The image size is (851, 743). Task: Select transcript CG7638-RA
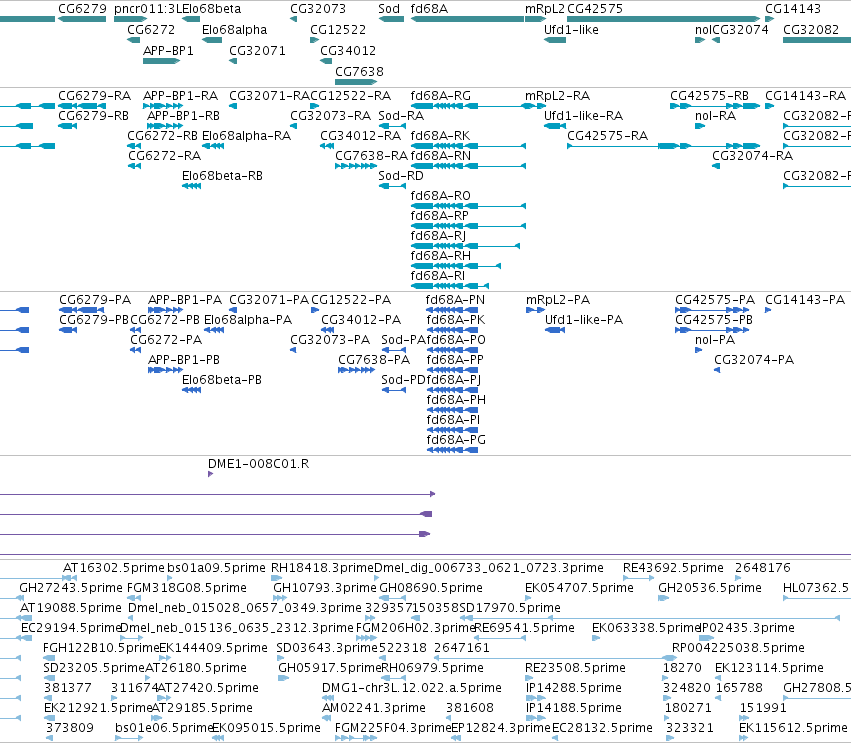tap(371, 156)
